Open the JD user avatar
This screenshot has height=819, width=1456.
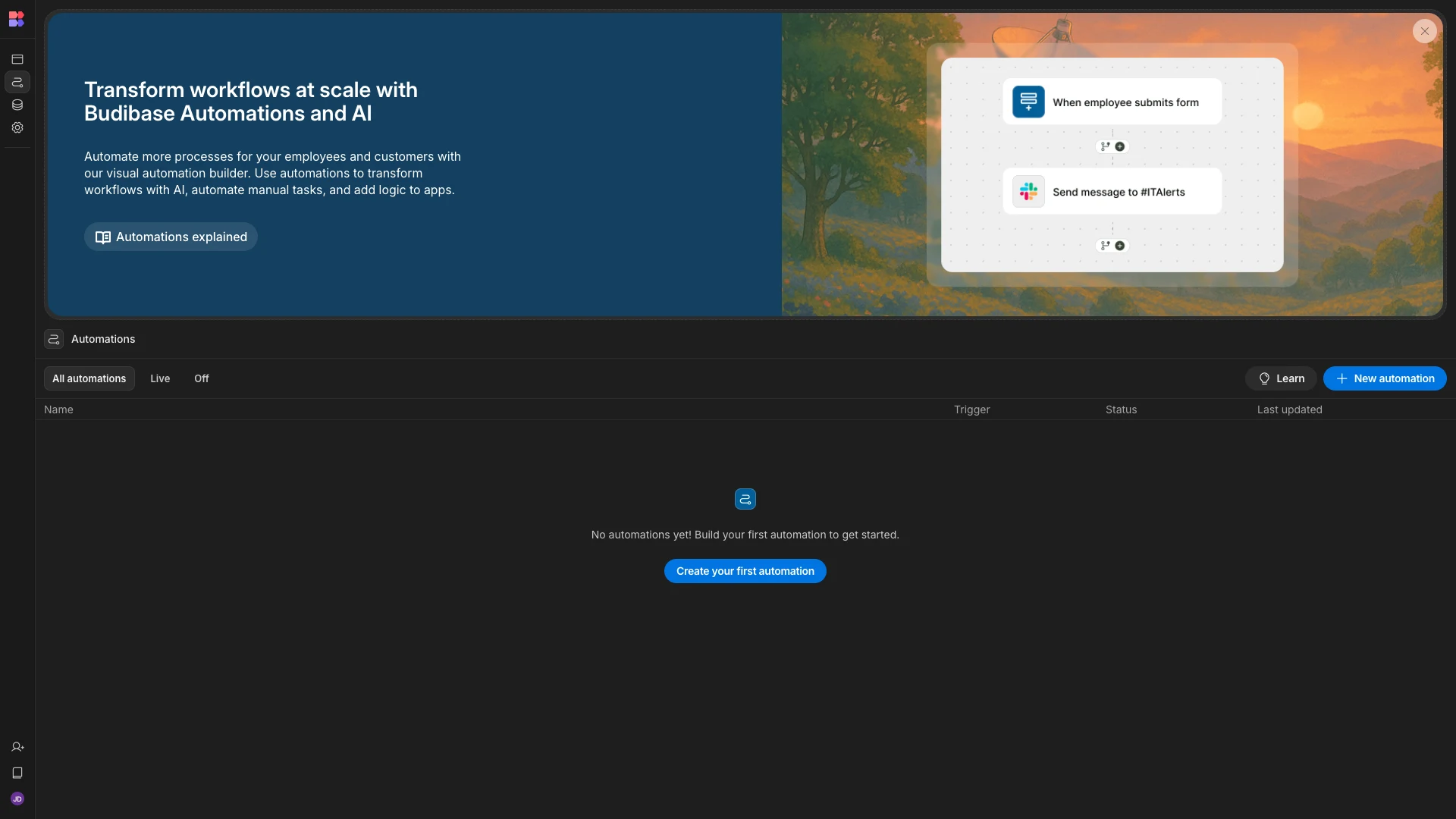tap(17, 799)
